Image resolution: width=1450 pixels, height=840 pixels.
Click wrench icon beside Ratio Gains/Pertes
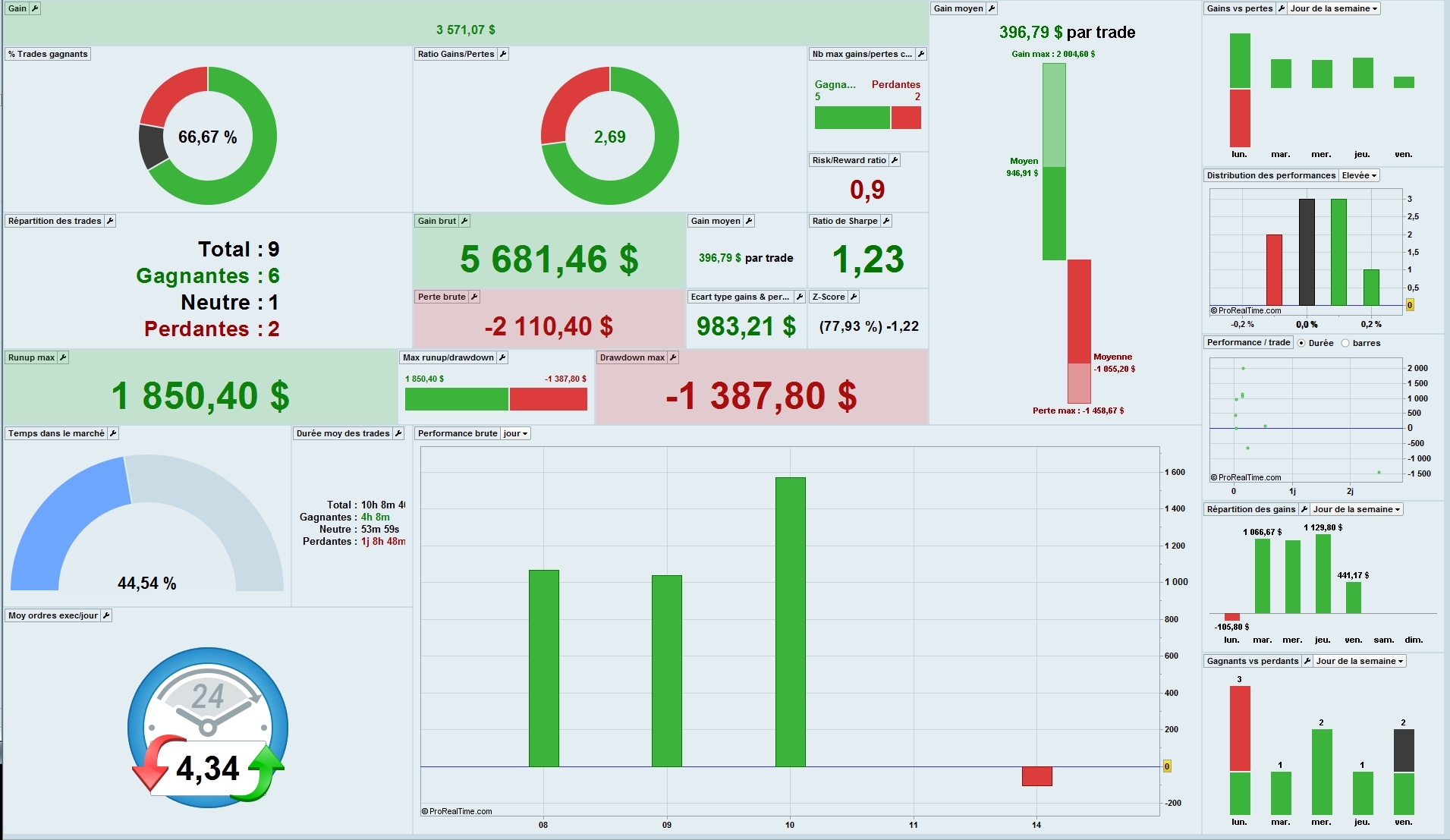point(503,54)
